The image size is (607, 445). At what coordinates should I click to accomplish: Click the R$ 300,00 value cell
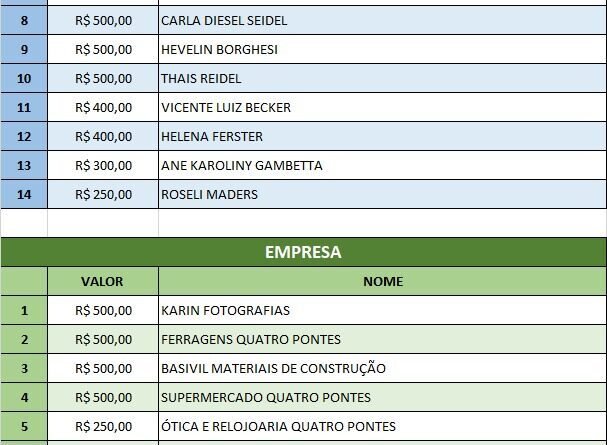(x=103, y=165)
